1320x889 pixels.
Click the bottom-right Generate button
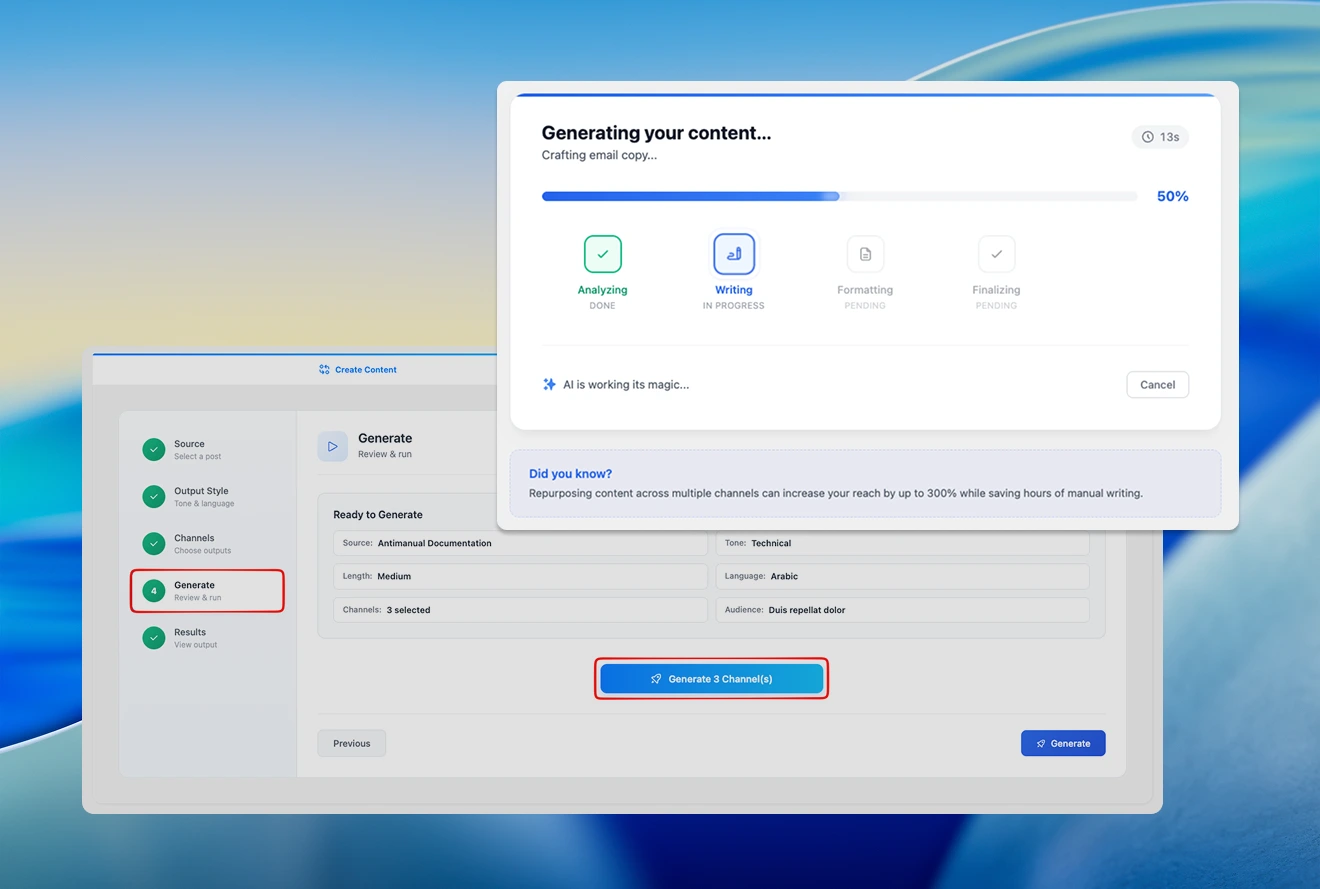pos(1062,743)
